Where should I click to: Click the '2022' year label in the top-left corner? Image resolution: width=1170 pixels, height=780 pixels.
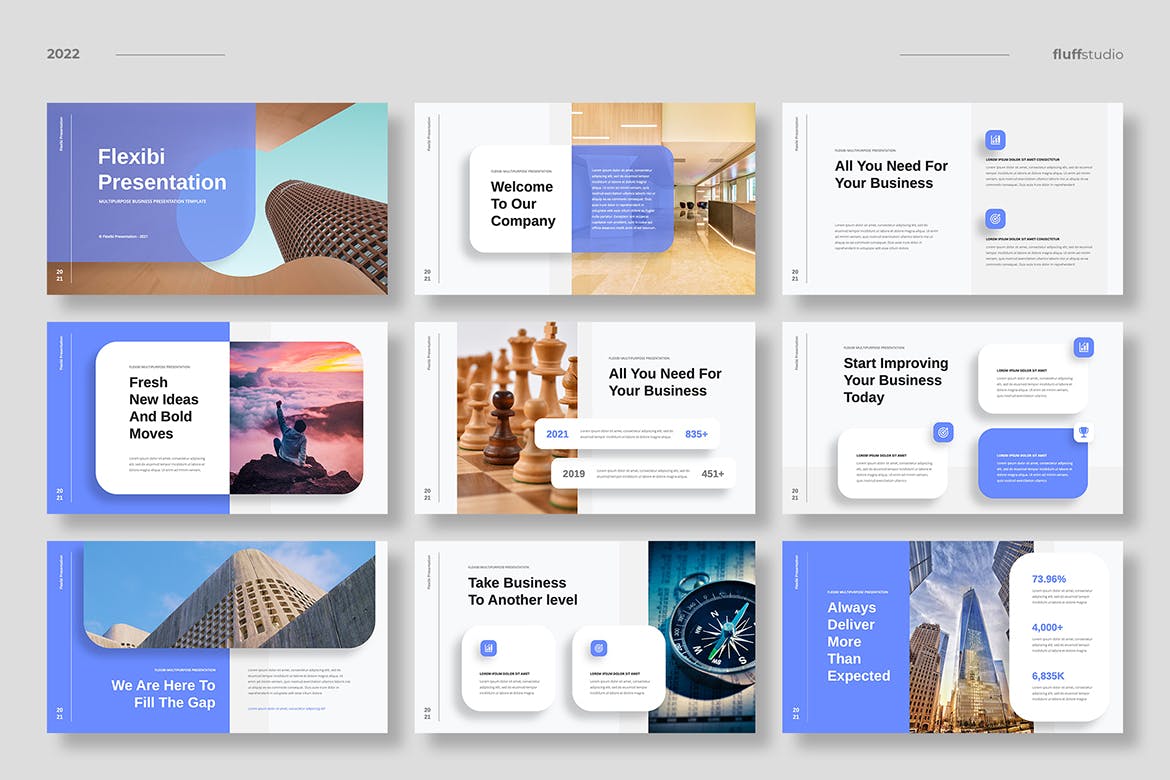coord(63,53)
